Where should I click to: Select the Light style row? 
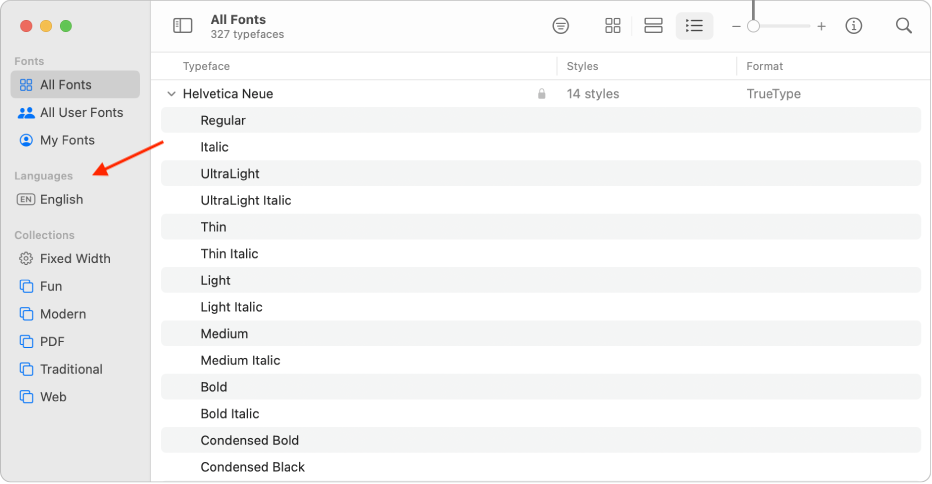541,281
